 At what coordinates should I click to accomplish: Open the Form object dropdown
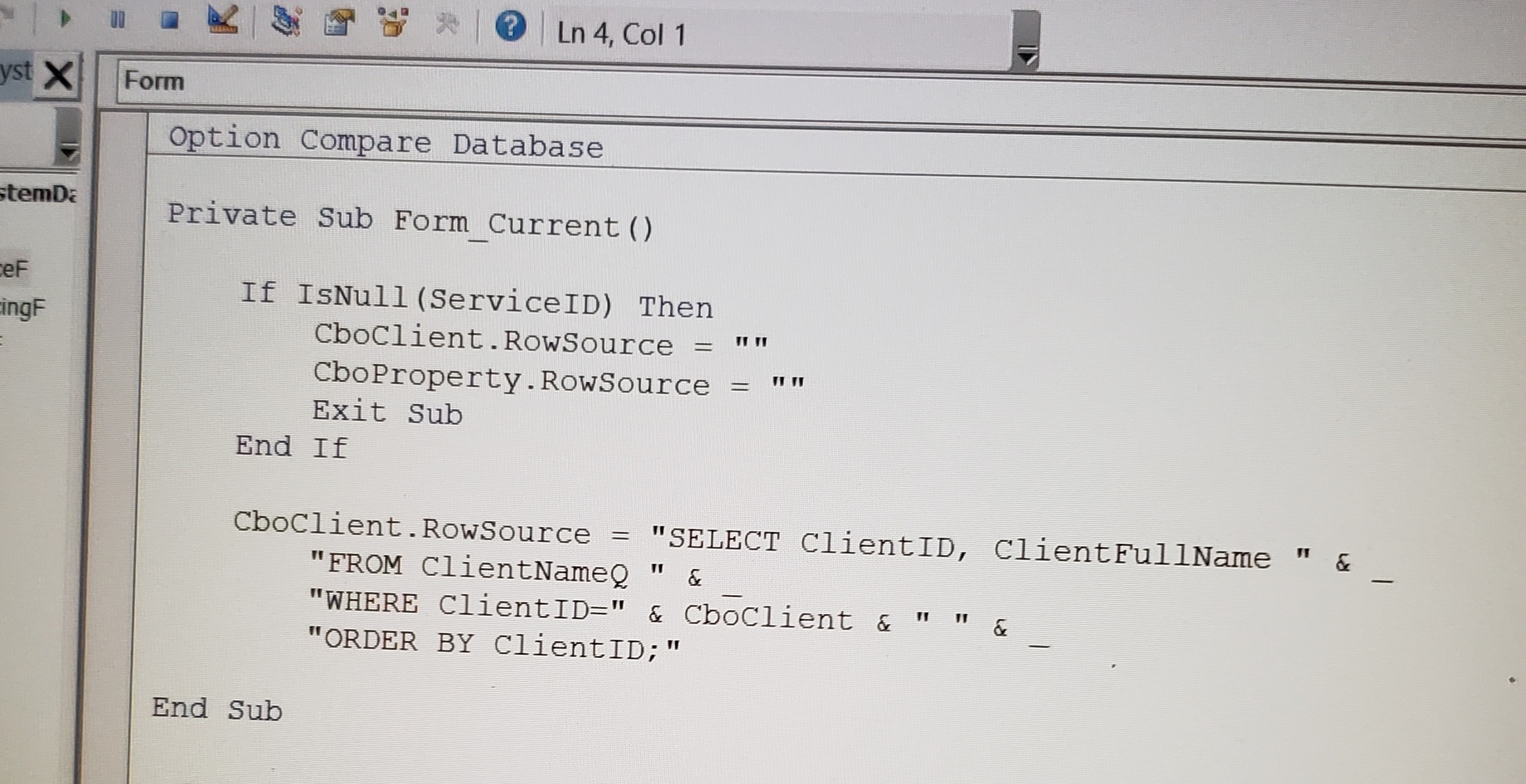tap(154, 80)
